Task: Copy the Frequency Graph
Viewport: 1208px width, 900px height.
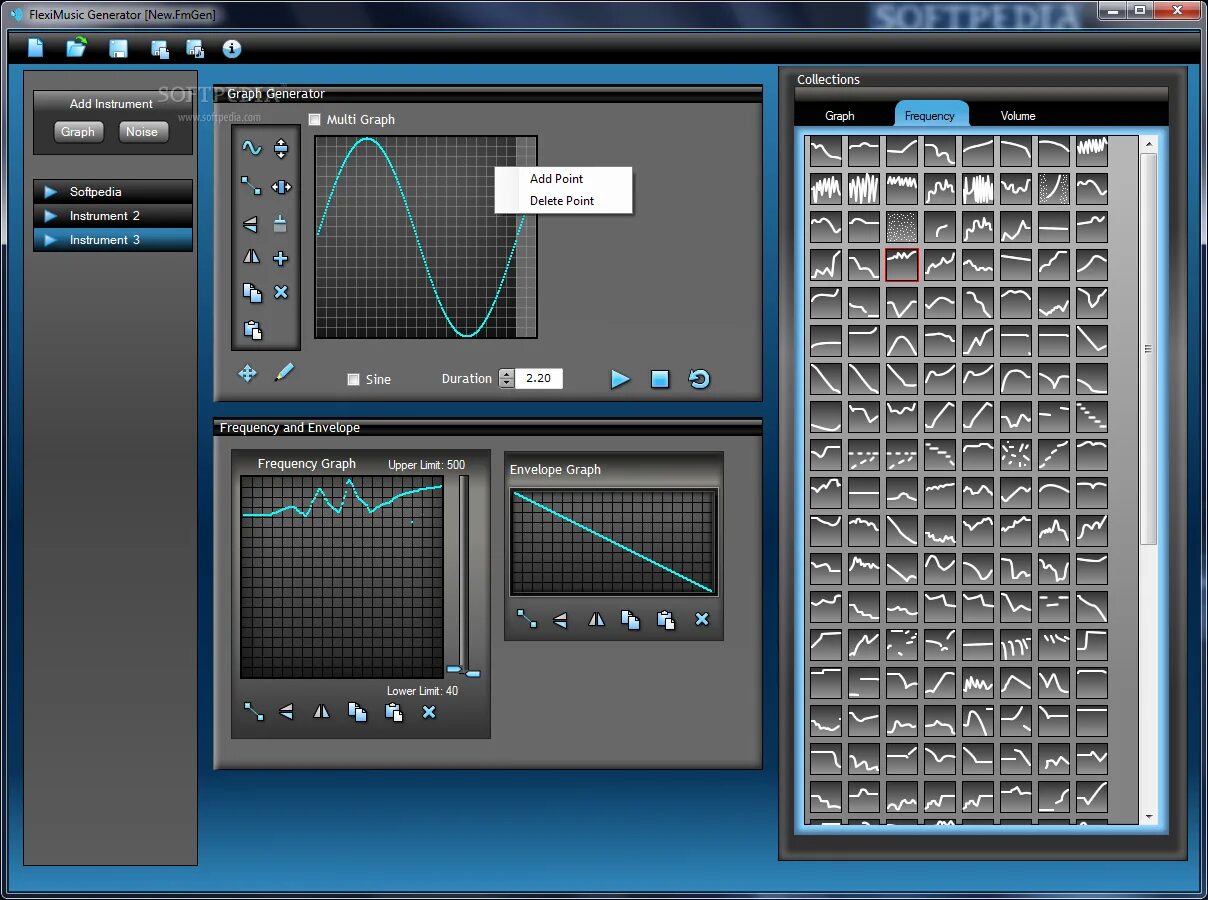Action: [357, 712]
